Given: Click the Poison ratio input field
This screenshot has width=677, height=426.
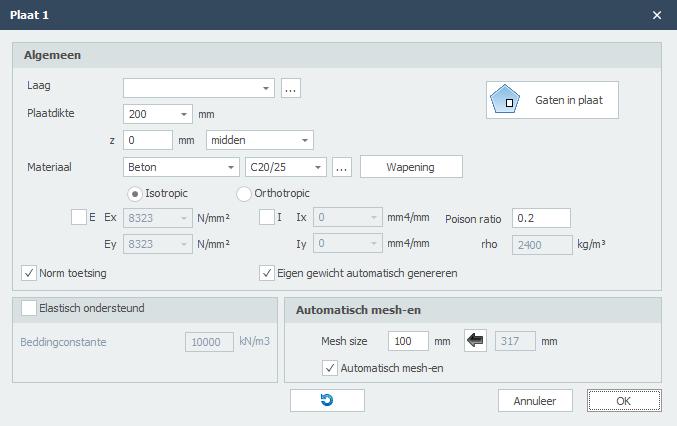Looking at the screenshot, I should (x=541, y=218).
